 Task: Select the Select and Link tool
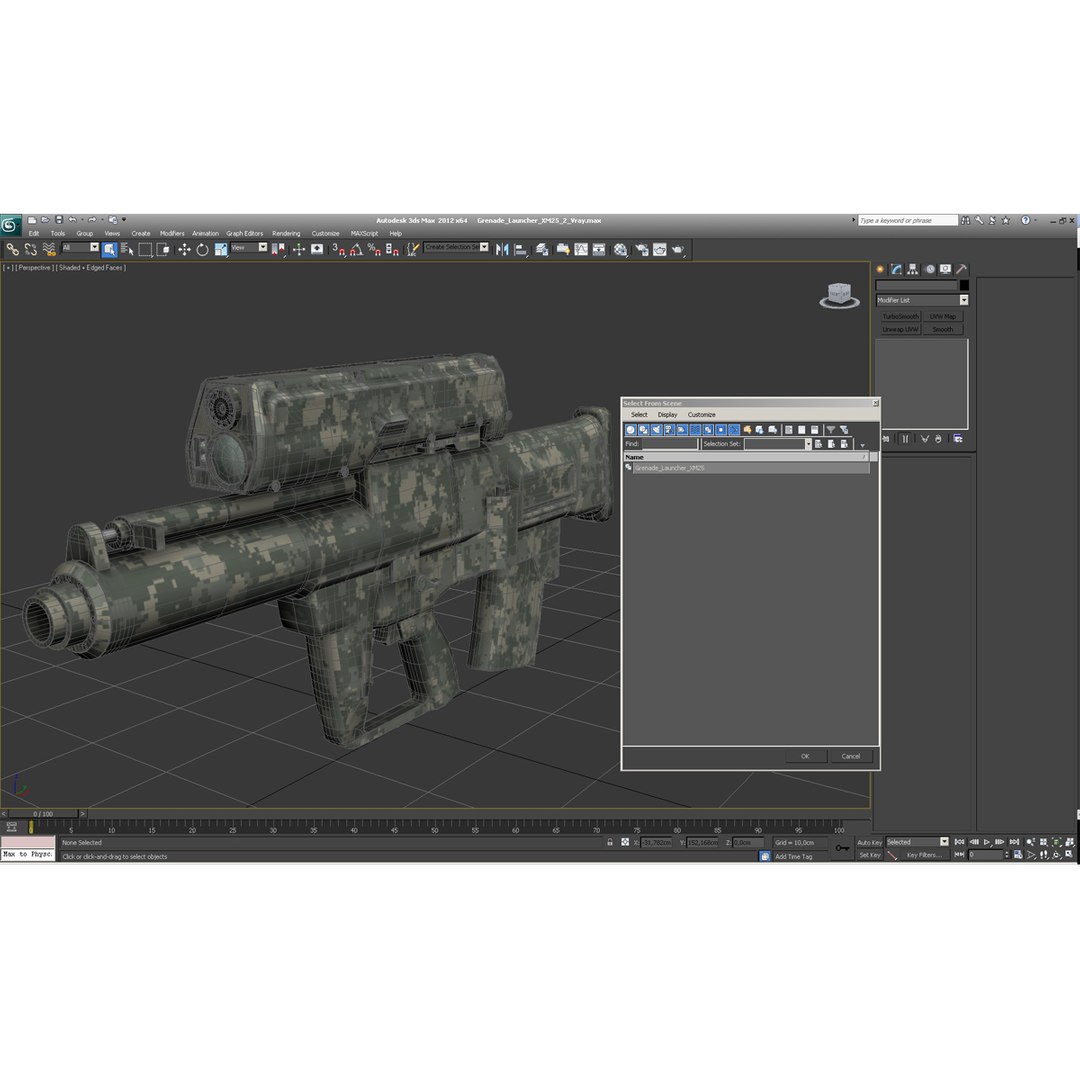click(x=12, y=249)
